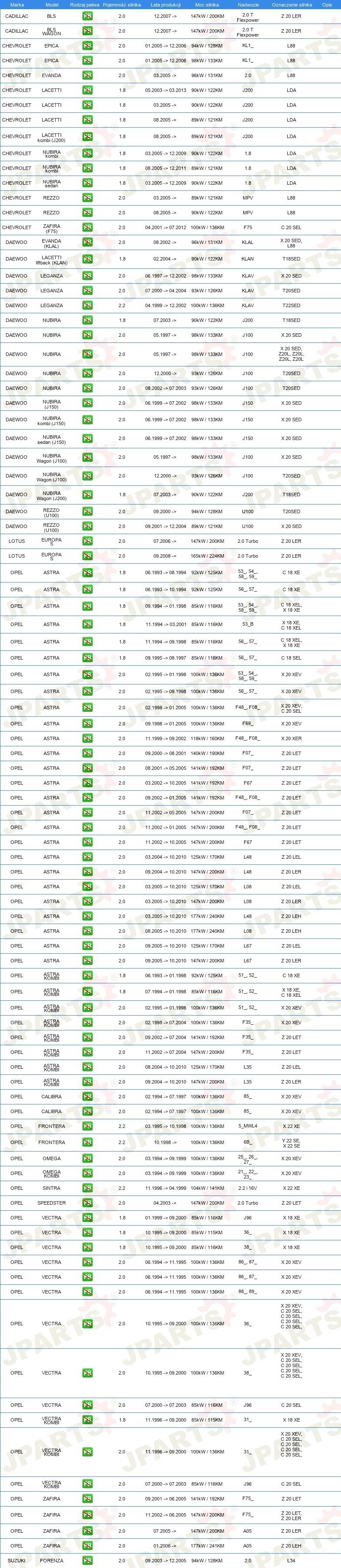Screen dimensions: 341x1568
Task: Click the Opis column header
Action: 327,5
